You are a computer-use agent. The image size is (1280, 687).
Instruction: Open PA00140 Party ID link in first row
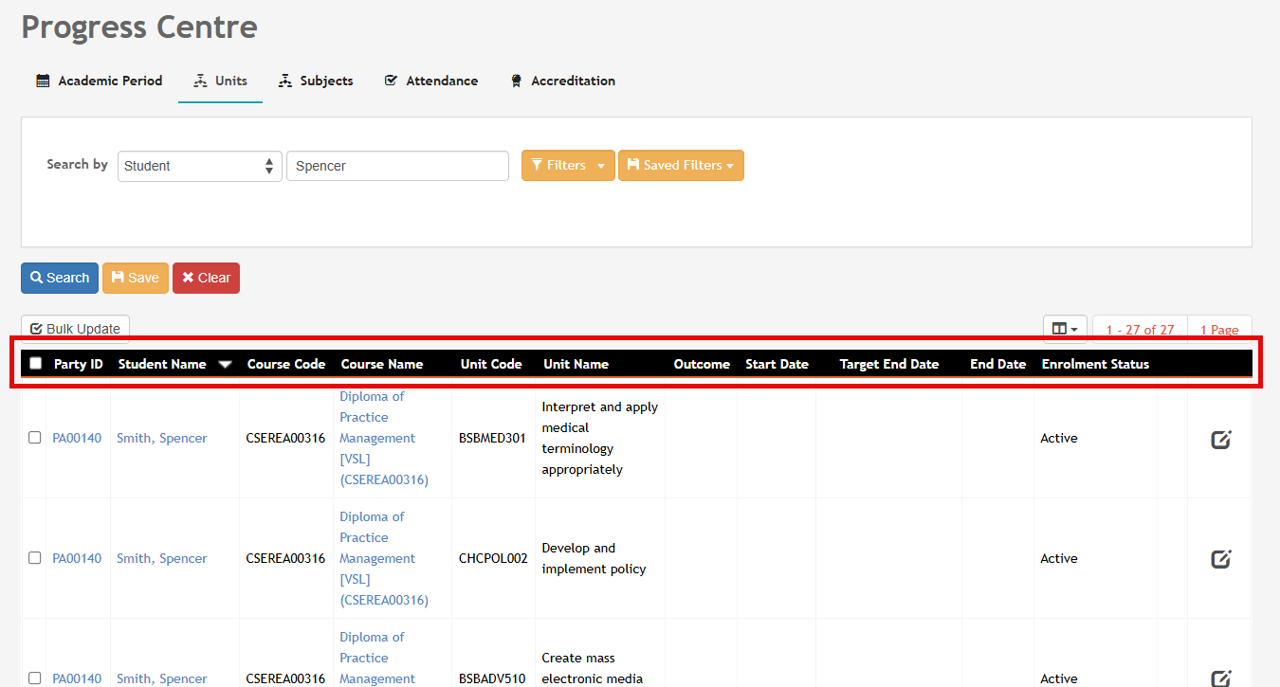pyautogui.click(x=77, y=438)
